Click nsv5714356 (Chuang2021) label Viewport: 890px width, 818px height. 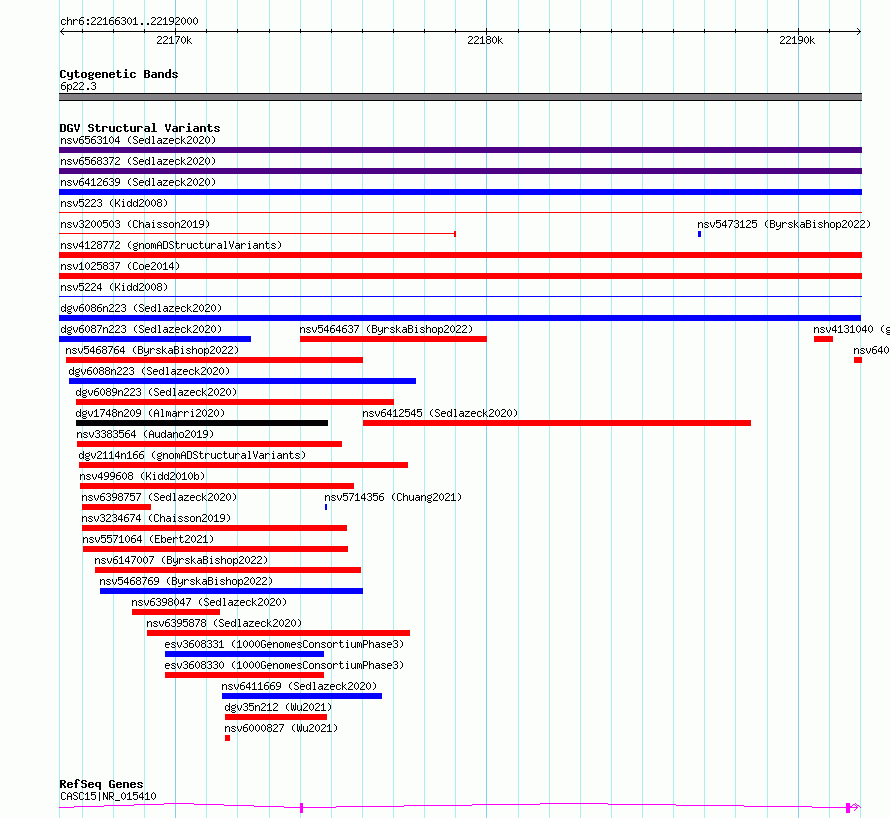pos(393,497)
